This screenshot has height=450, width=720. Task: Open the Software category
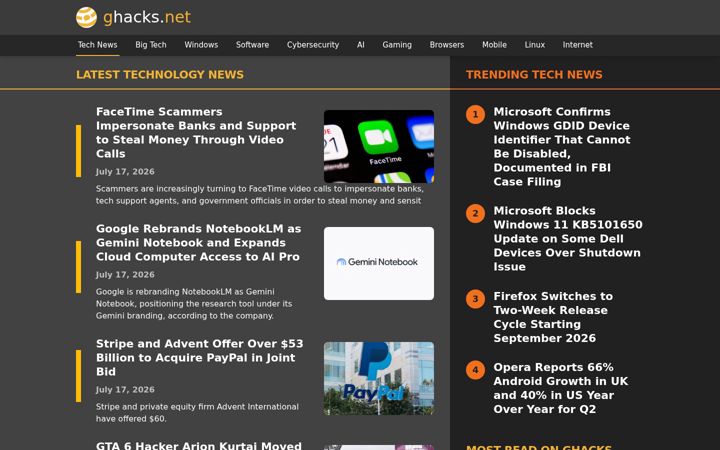(253, 45)
